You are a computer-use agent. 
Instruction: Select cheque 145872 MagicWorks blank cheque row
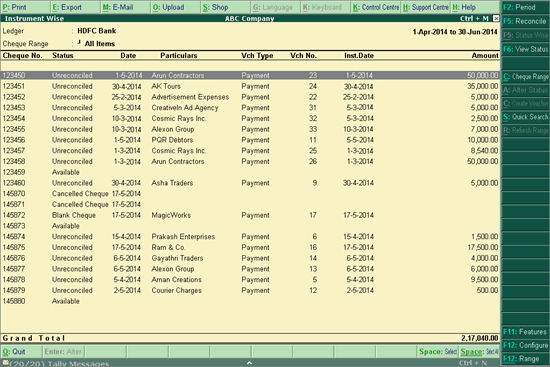(250, 215)
